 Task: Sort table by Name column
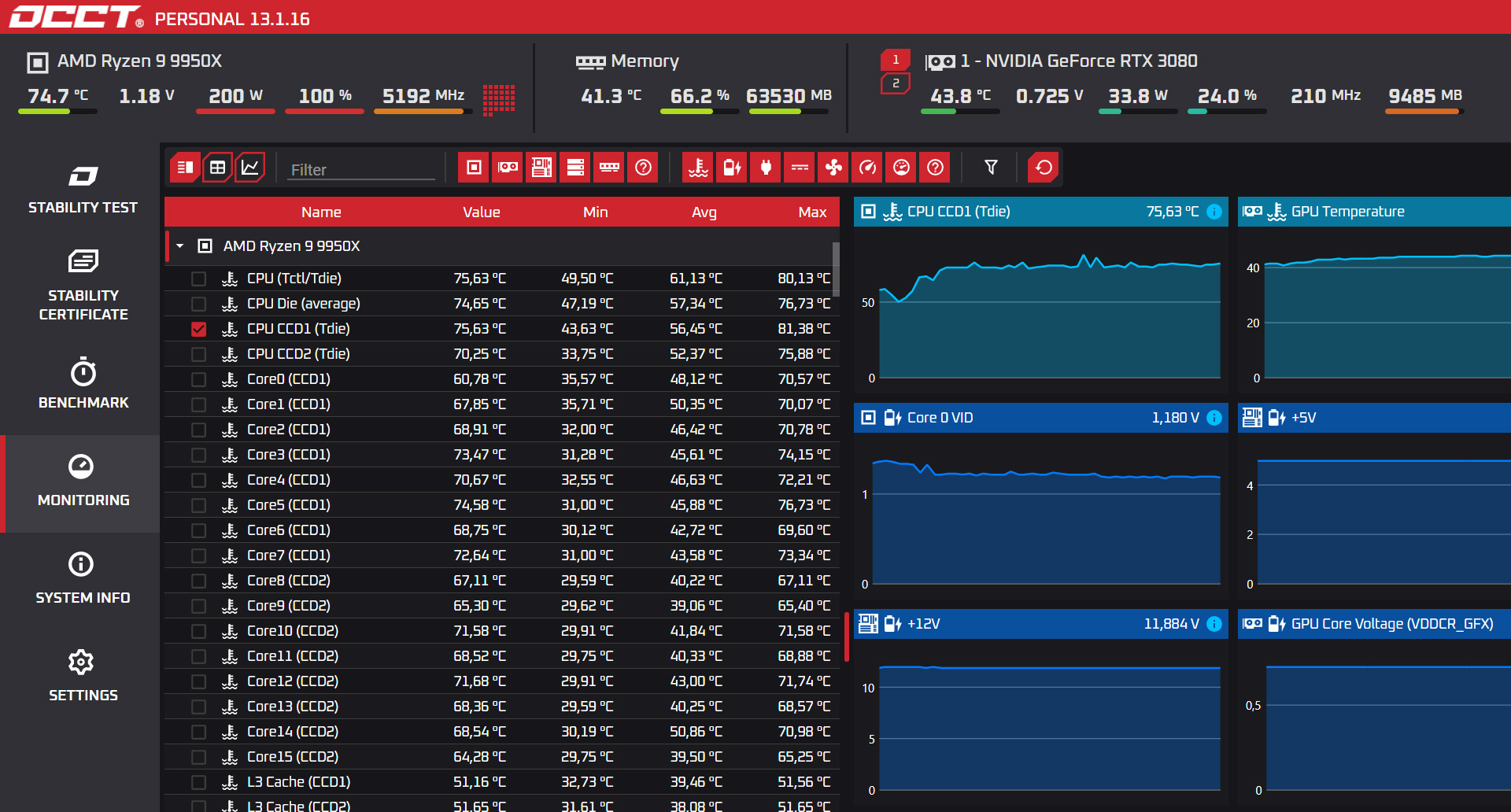(x=321, y=212)
